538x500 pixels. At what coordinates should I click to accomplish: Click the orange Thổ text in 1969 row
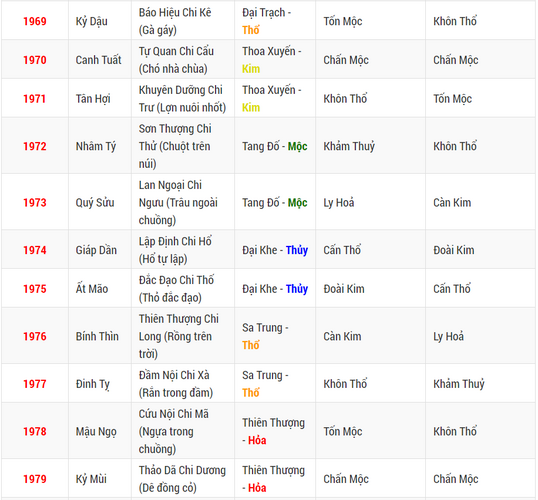tap(250, 30)
